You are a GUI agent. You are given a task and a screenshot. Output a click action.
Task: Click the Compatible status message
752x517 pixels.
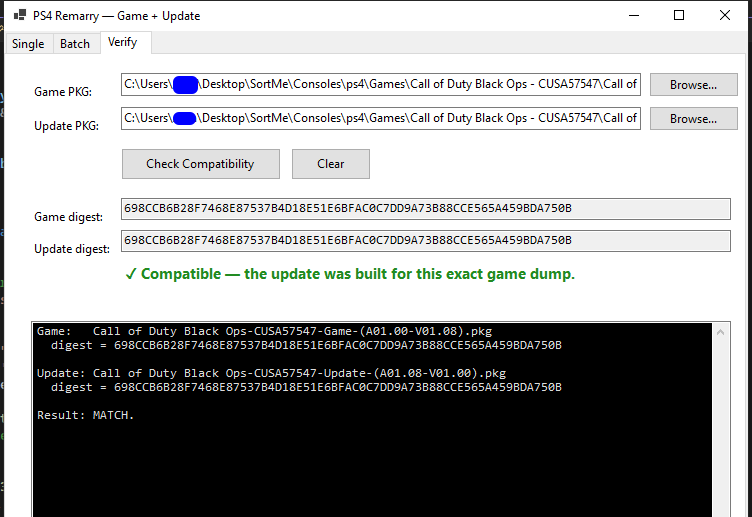[350, 274]
